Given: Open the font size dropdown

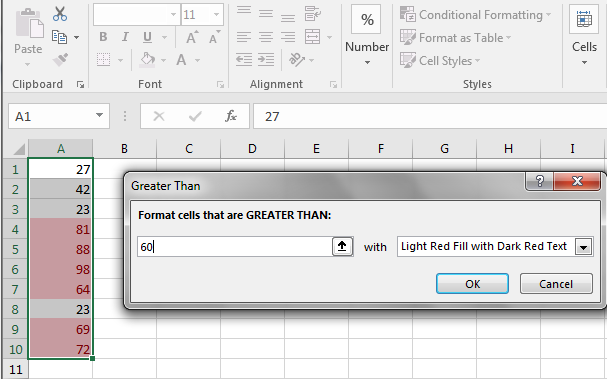Looking at the screenshot, I should pyautogui.click(x=216, y=15).
